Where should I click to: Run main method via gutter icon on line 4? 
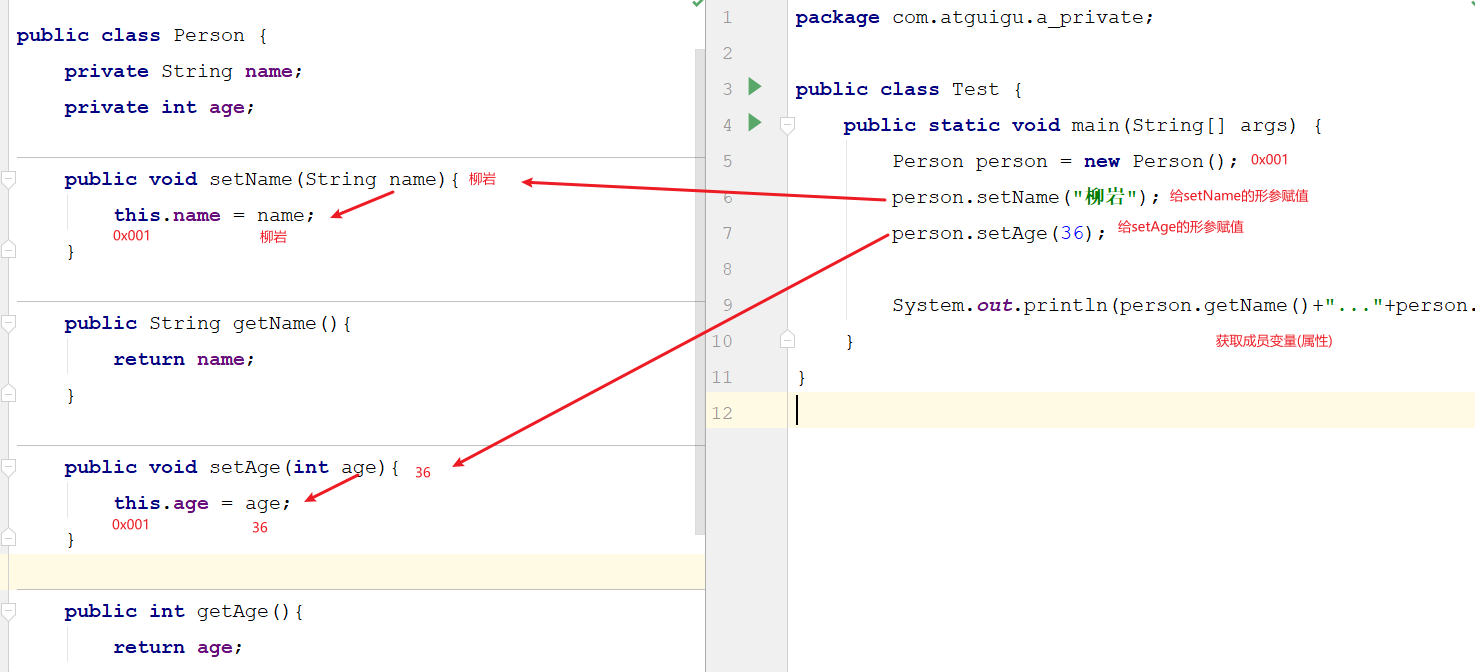(755, 123)
